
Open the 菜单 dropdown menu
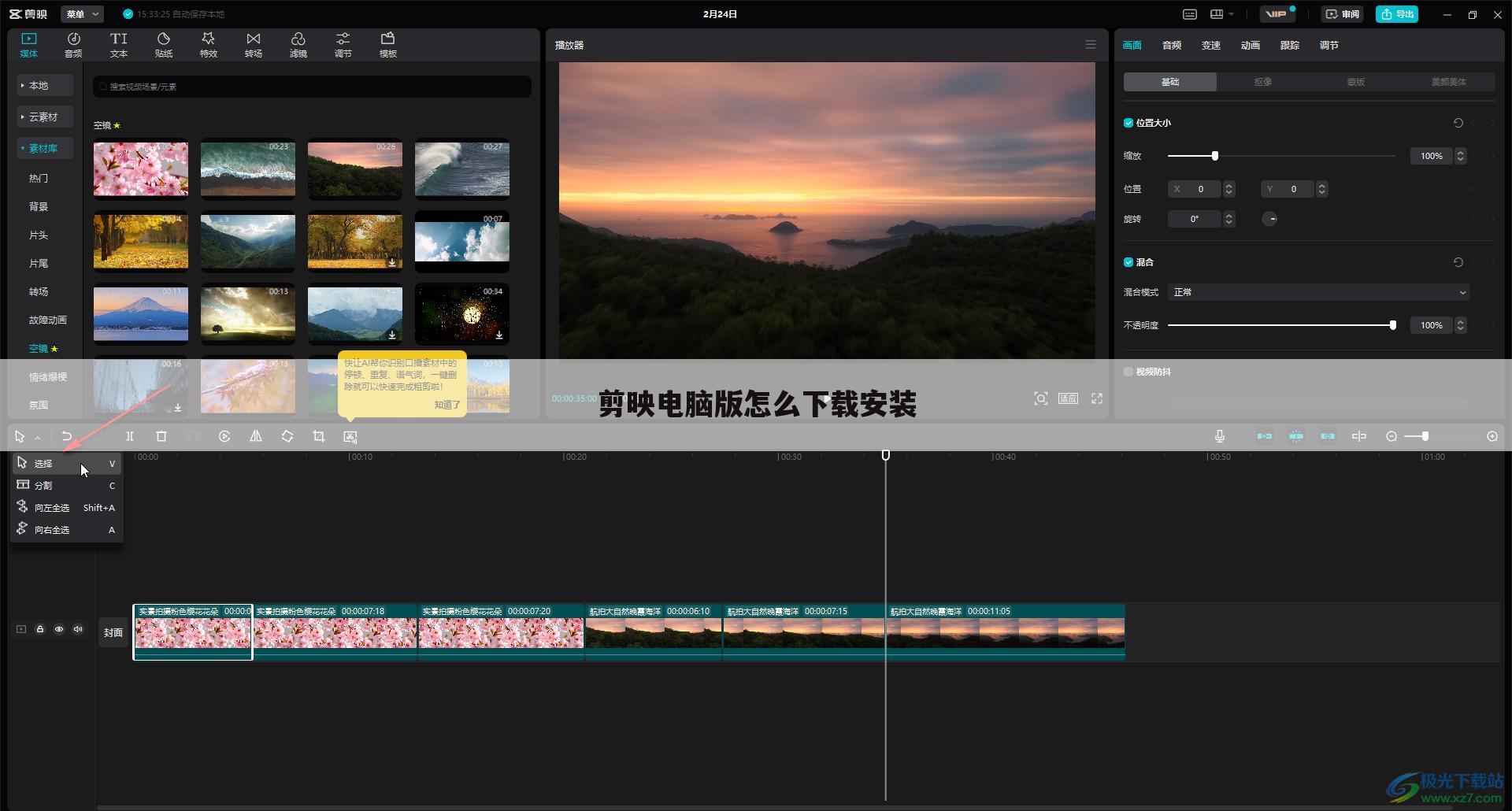83,14
